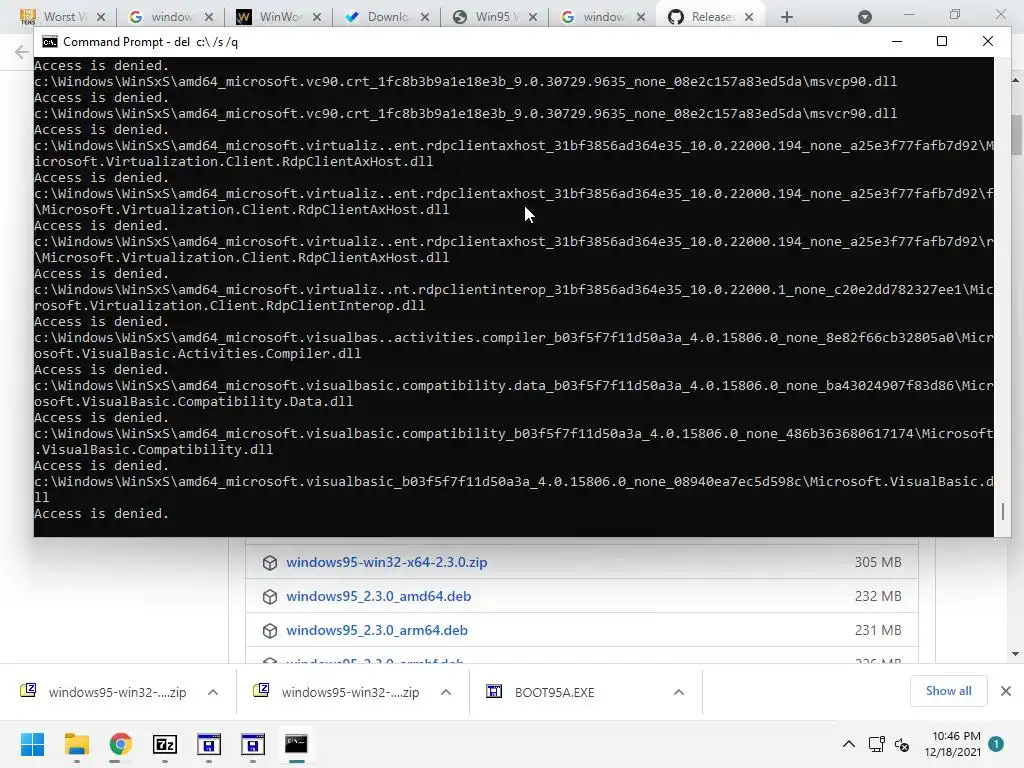Click Show all downloads
Screen dimensions: 1024x768
pos(948,691)
